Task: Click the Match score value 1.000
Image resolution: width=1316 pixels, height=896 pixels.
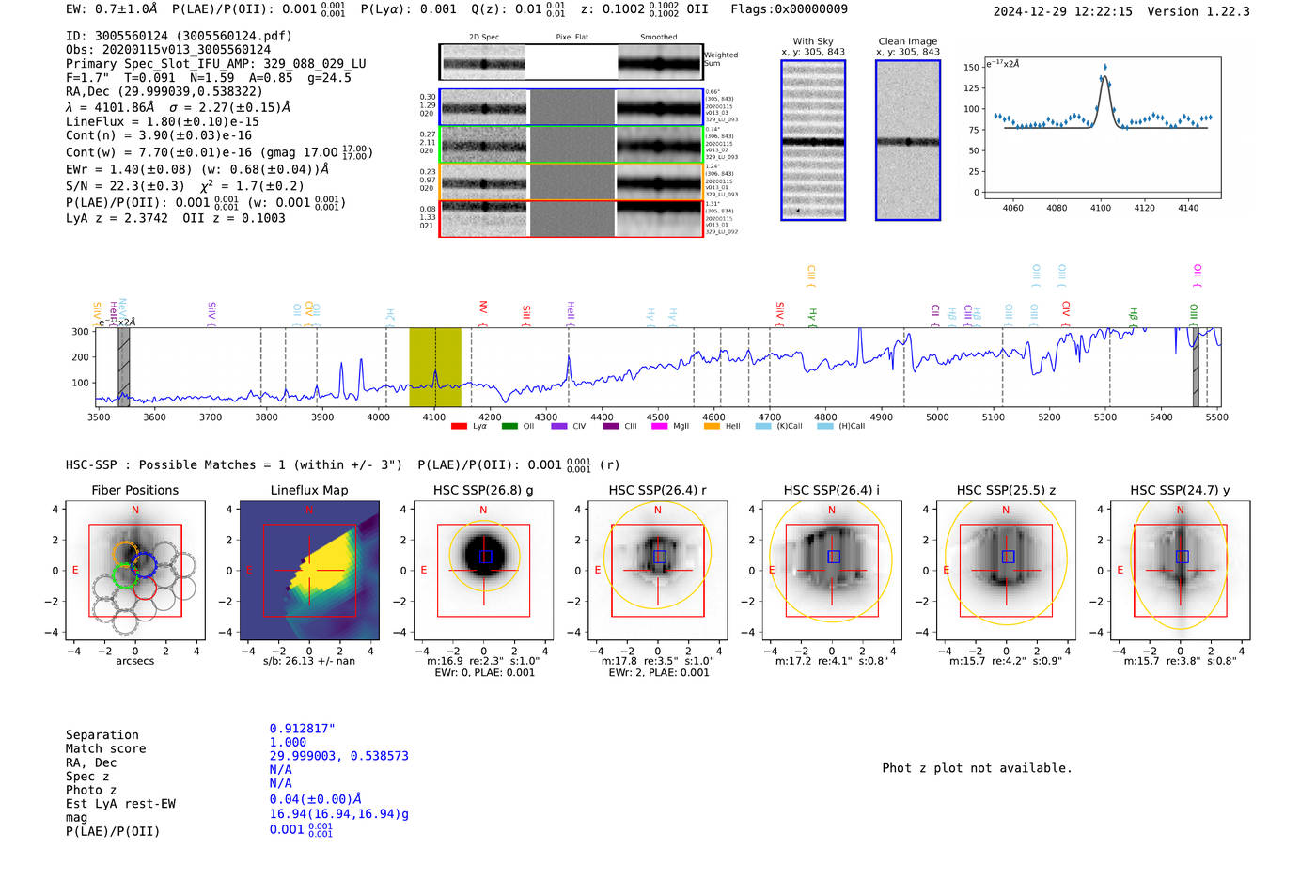Action: (x=288, y=743)
